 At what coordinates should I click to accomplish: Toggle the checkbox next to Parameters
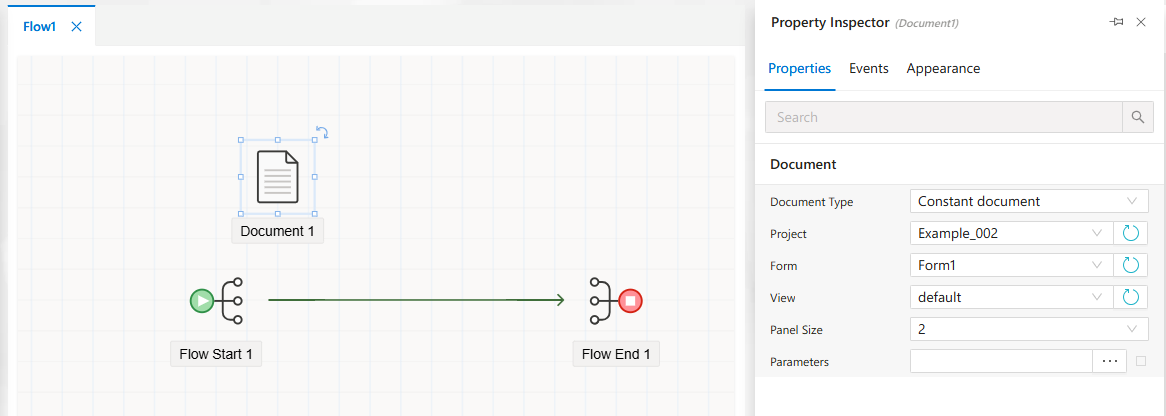1141,361
